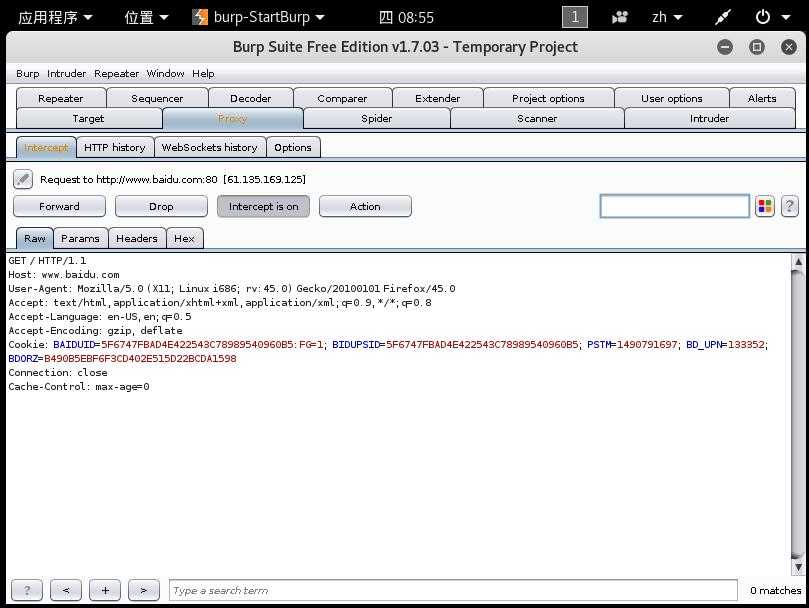Screen dimensions: 809x608
Task: Forward the intercepted request
Action: (59, 206)
